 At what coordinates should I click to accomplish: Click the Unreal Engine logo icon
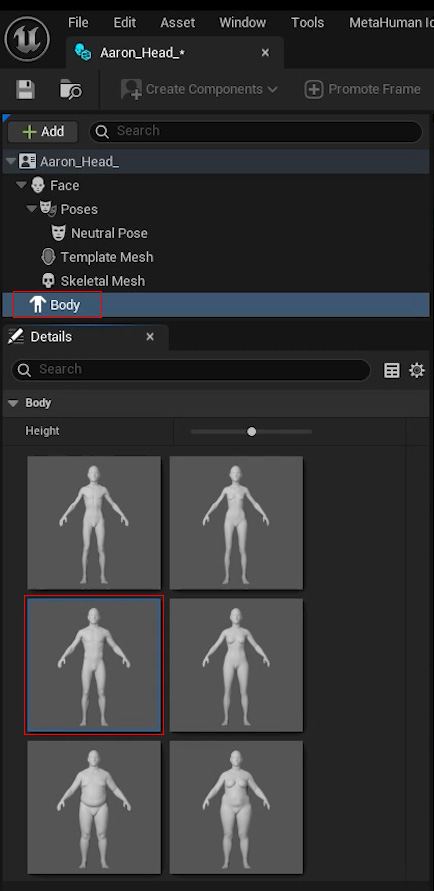pyautogui.click(x=27, y=39)
